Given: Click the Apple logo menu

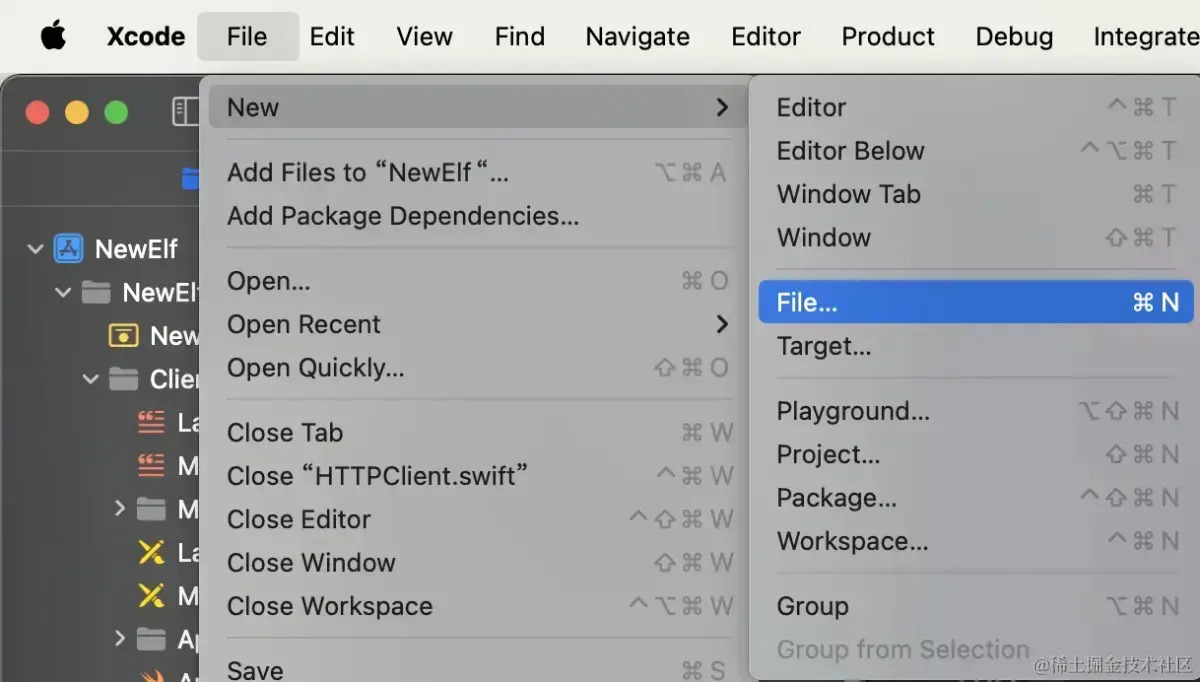Looking at the screenshot, I should tap(53, 37).
